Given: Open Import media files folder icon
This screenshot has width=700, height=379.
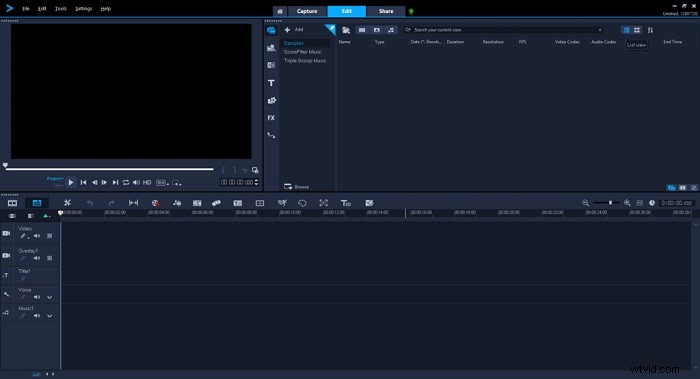Looking at the screenshot, I should (x=346, y=30).
